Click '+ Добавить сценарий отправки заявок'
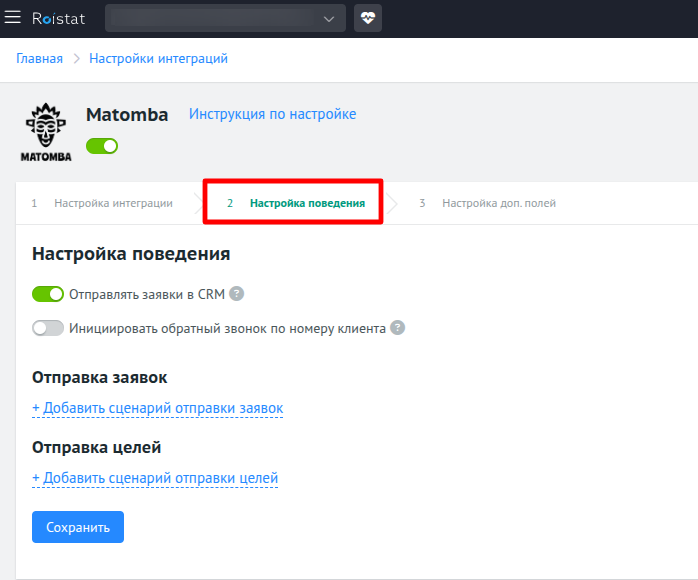 [x=157, y=408]
